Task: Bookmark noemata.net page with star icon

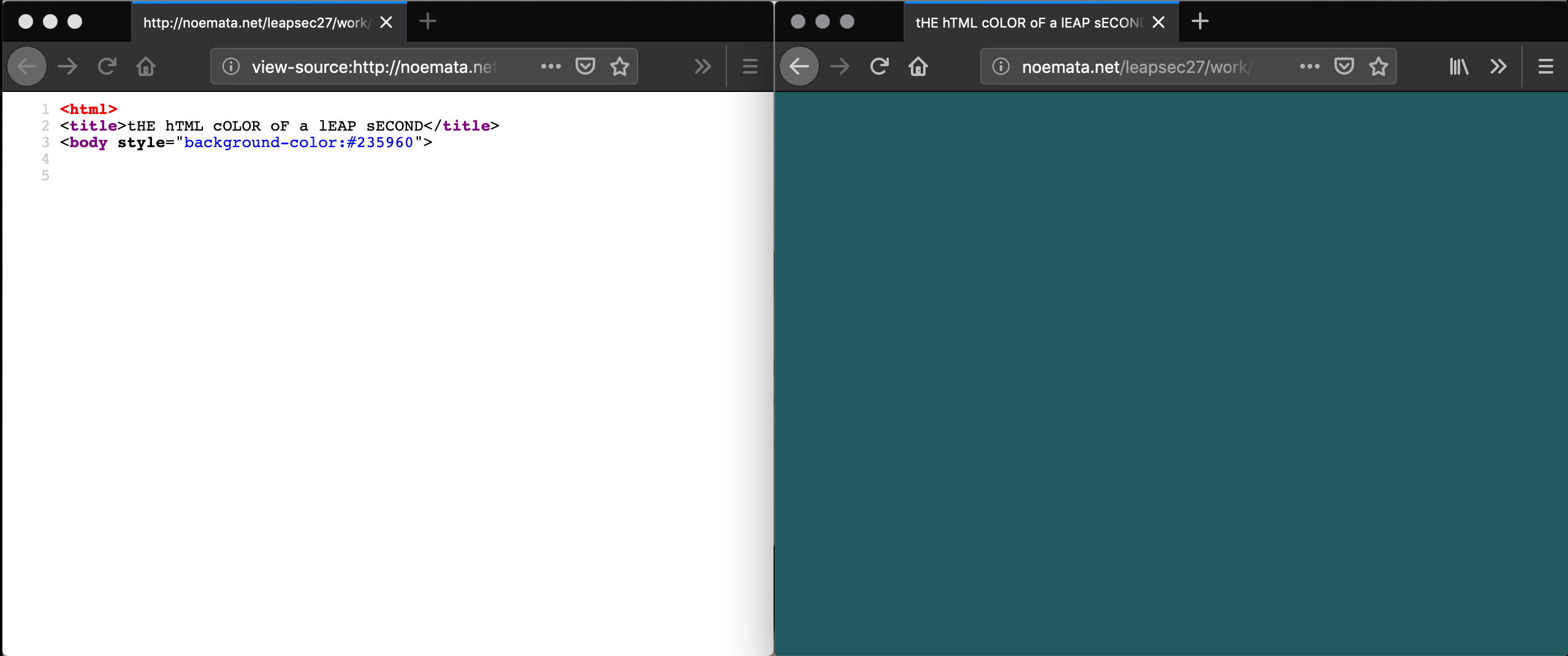Action: pos(1379,66)
